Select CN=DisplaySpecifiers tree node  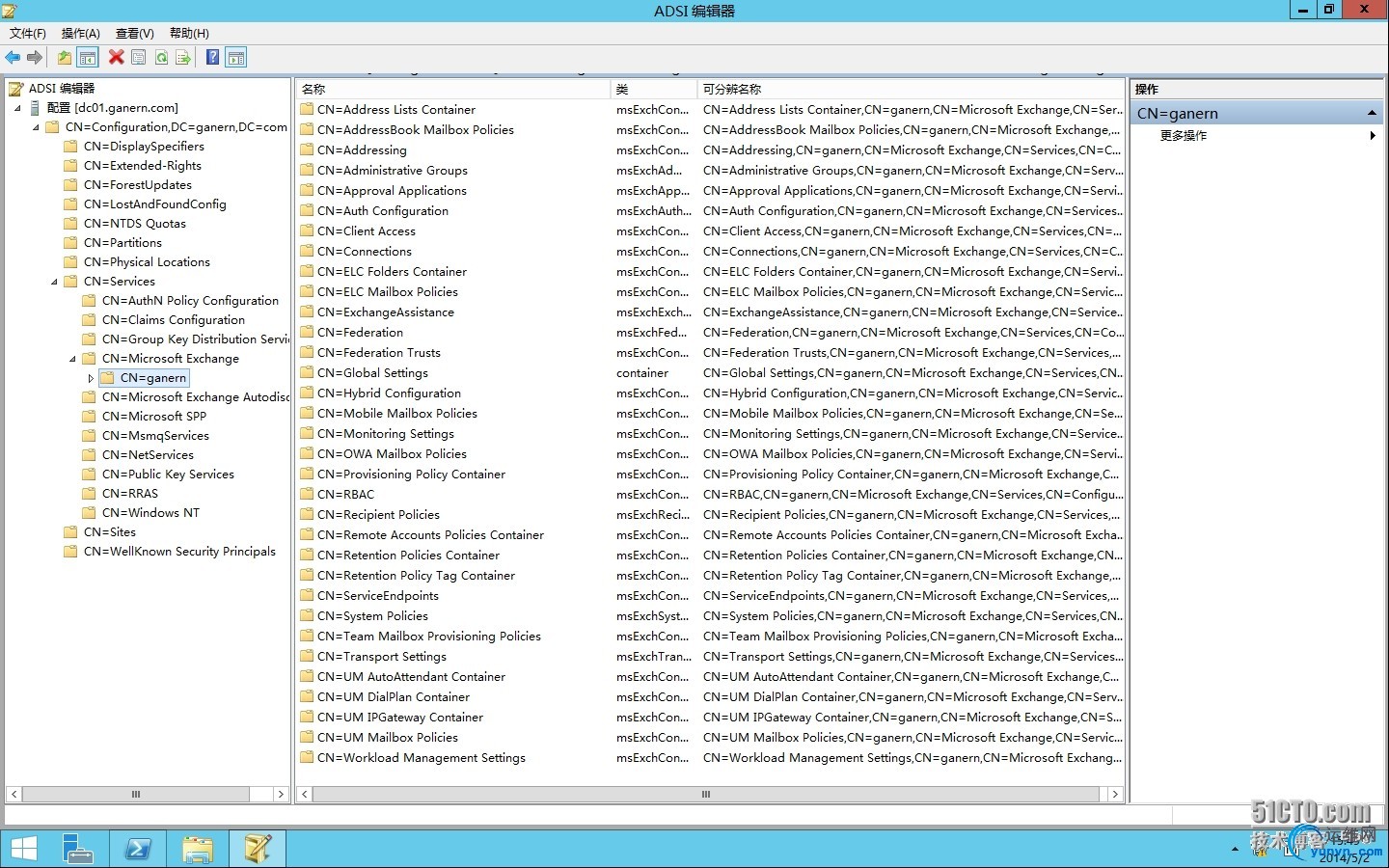pyautogui.click(x=144, y=147)
